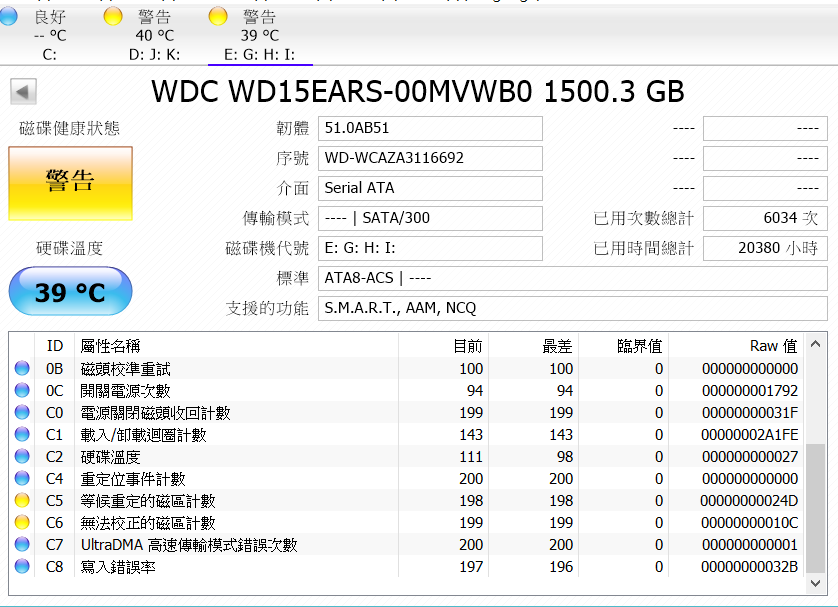
Task: Click the drive letter field E: G: H: I:
Action: tap(430, 248)
